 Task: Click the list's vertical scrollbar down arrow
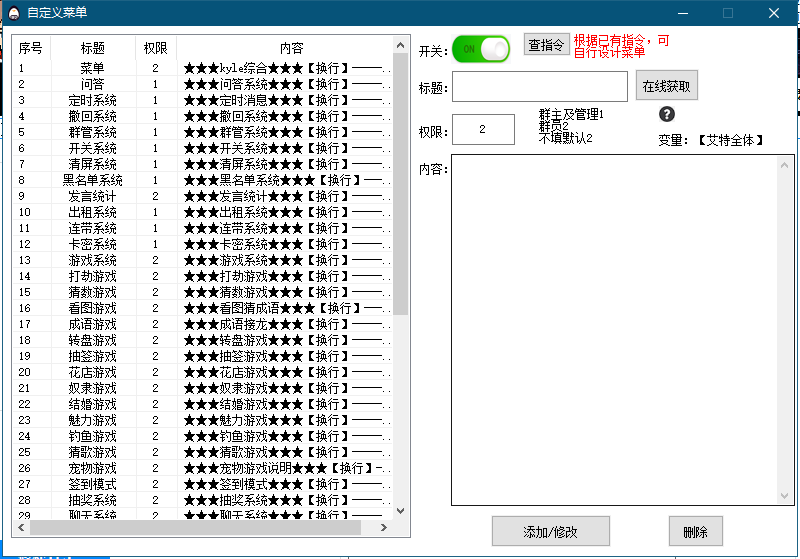point(401,511)
